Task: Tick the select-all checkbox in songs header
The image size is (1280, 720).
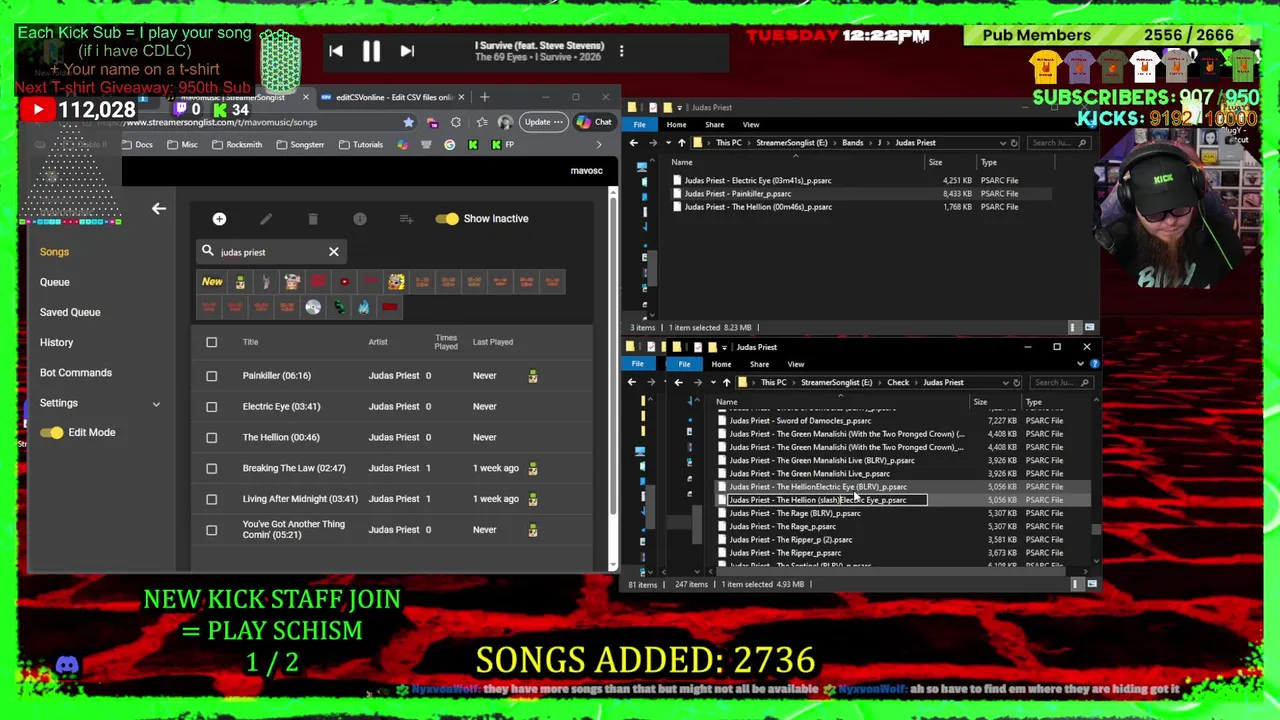Action: 211,342
